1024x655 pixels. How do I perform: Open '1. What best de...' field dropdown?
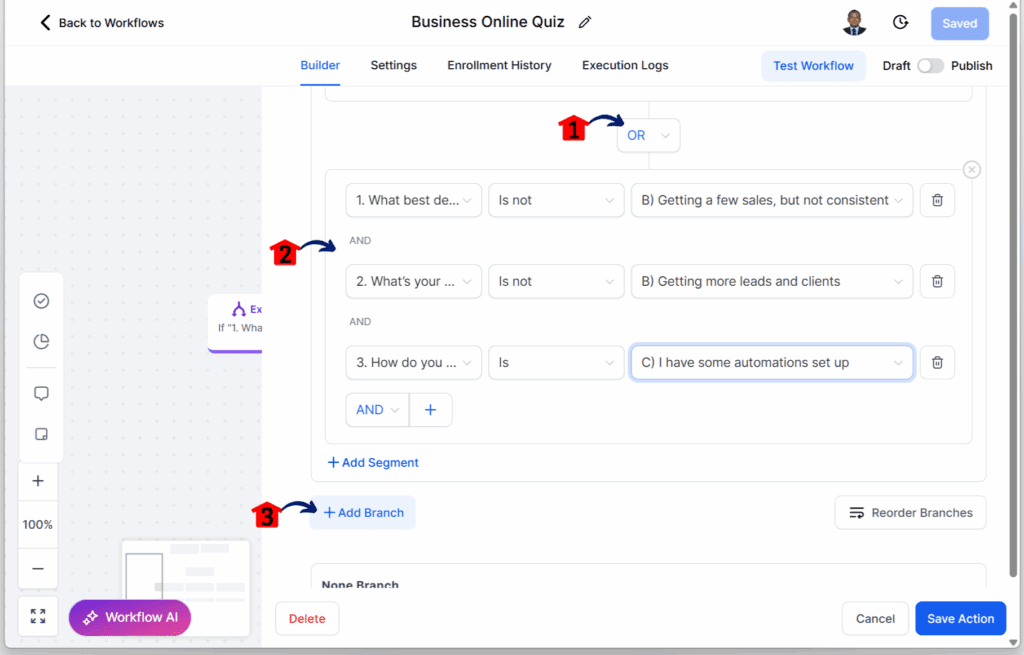tap(413, 200)
